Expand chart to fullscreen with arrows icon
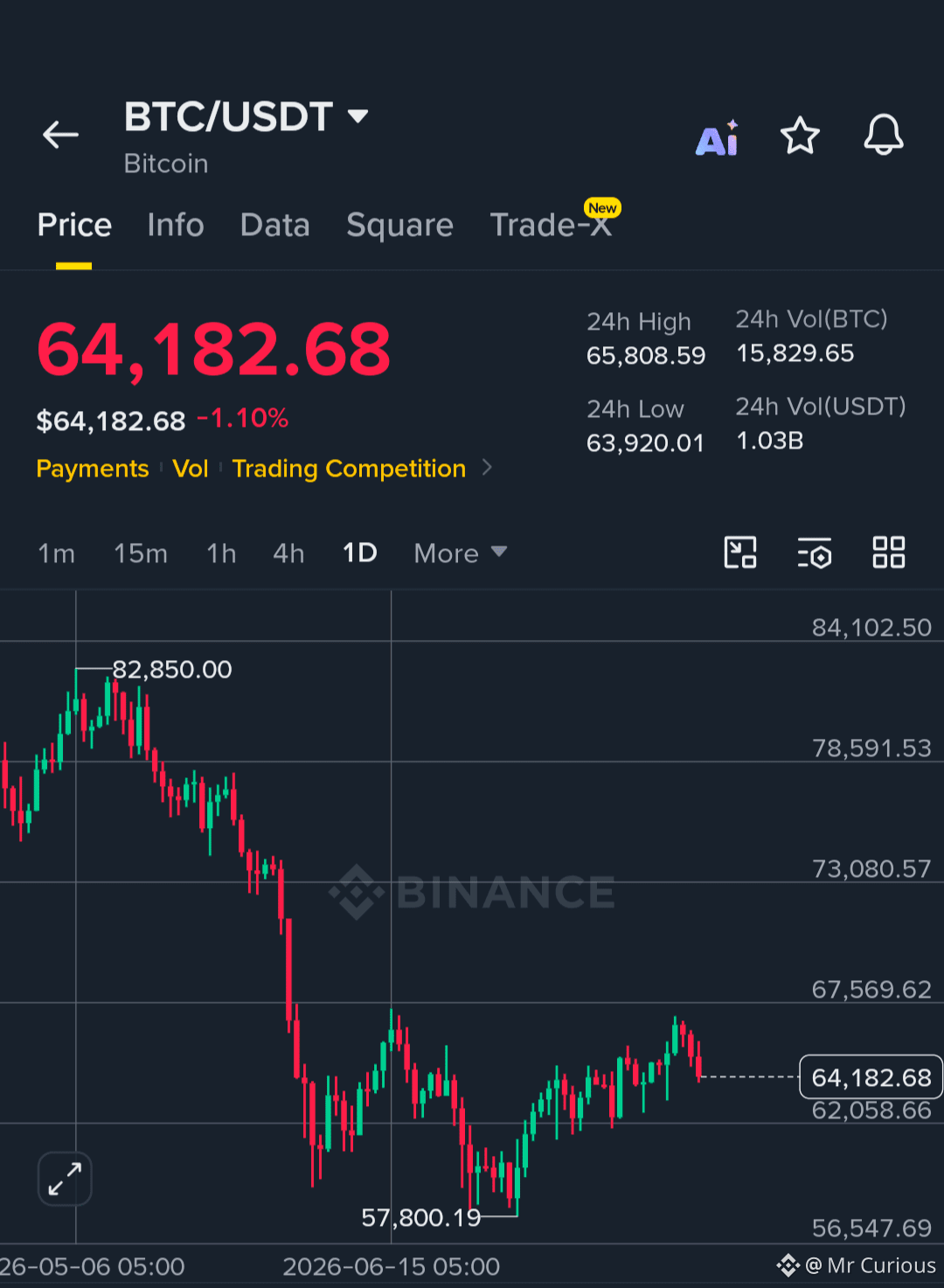Screen dimensions: 944x1288 coord(65,1179)
